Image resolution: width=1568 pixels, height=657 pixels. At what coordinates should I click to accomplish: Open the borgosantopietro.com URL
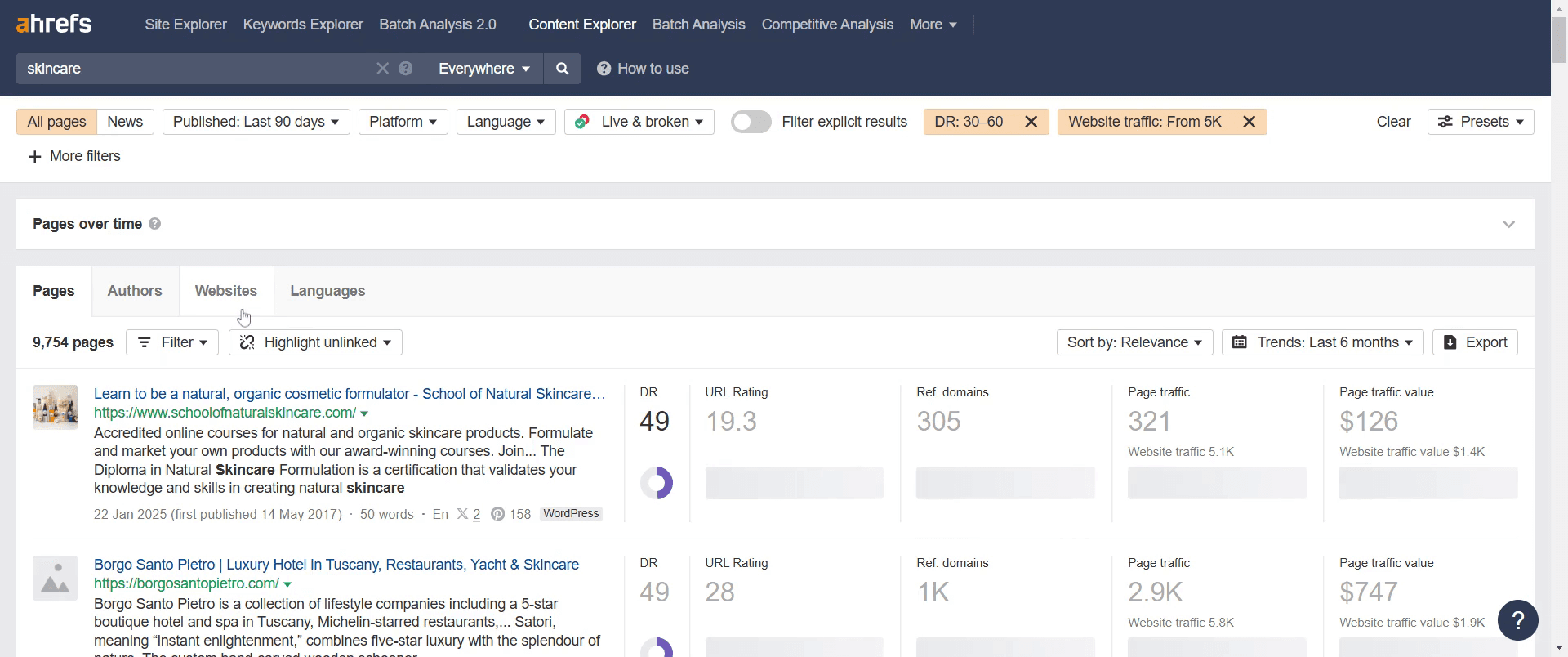(186, 583)
